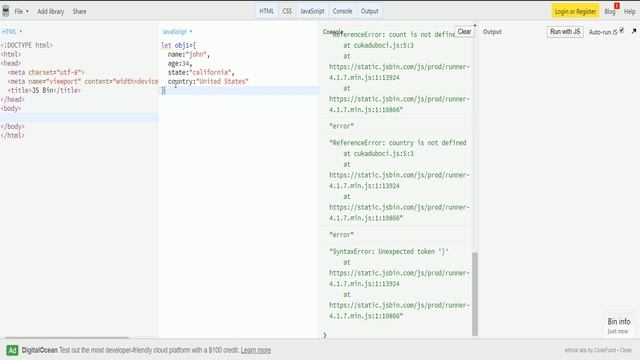The height and width of the screenshot is (360, 640).
Task: Open the Bin info box
Action: pyautogui.click(x=619, y=325)
